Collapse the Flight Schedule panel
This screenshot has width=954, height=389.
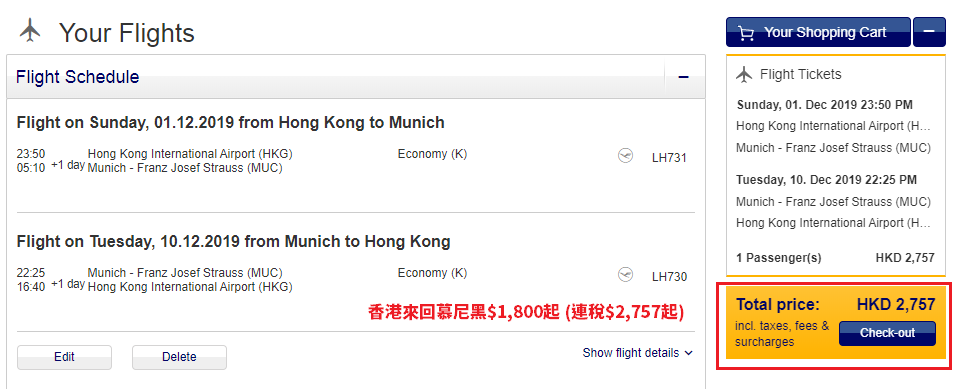pos(683,77)
